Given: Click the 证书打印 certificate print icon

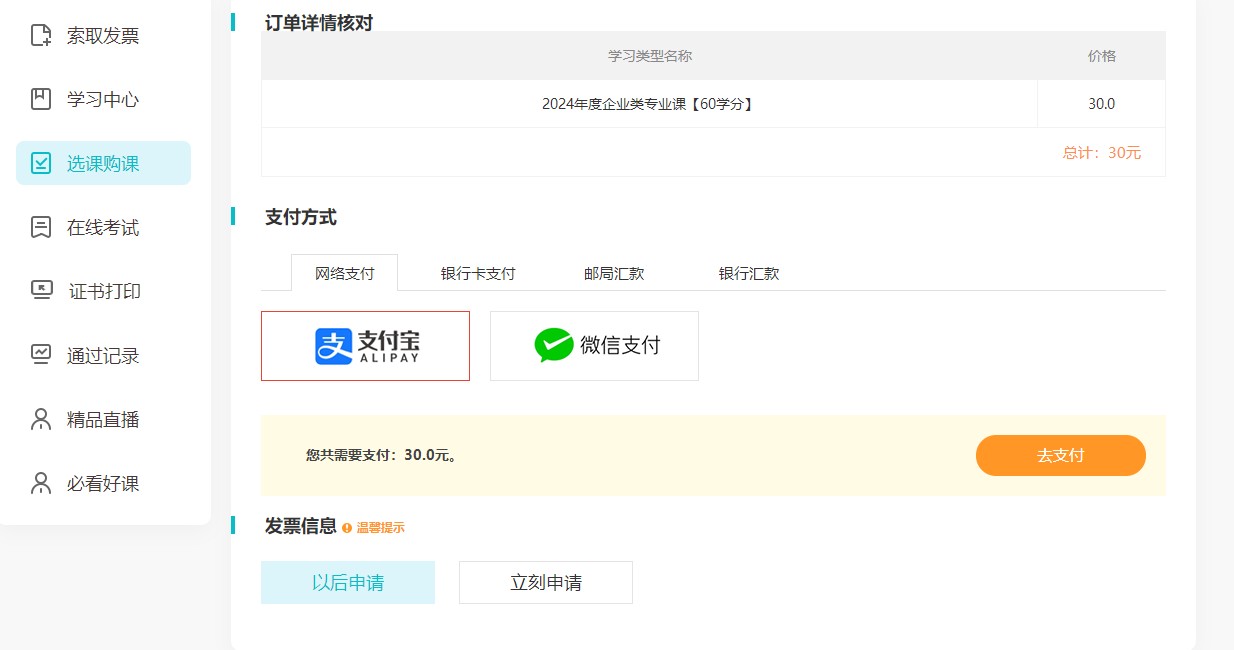Looking at the screenshot, I should click(41, 291).
